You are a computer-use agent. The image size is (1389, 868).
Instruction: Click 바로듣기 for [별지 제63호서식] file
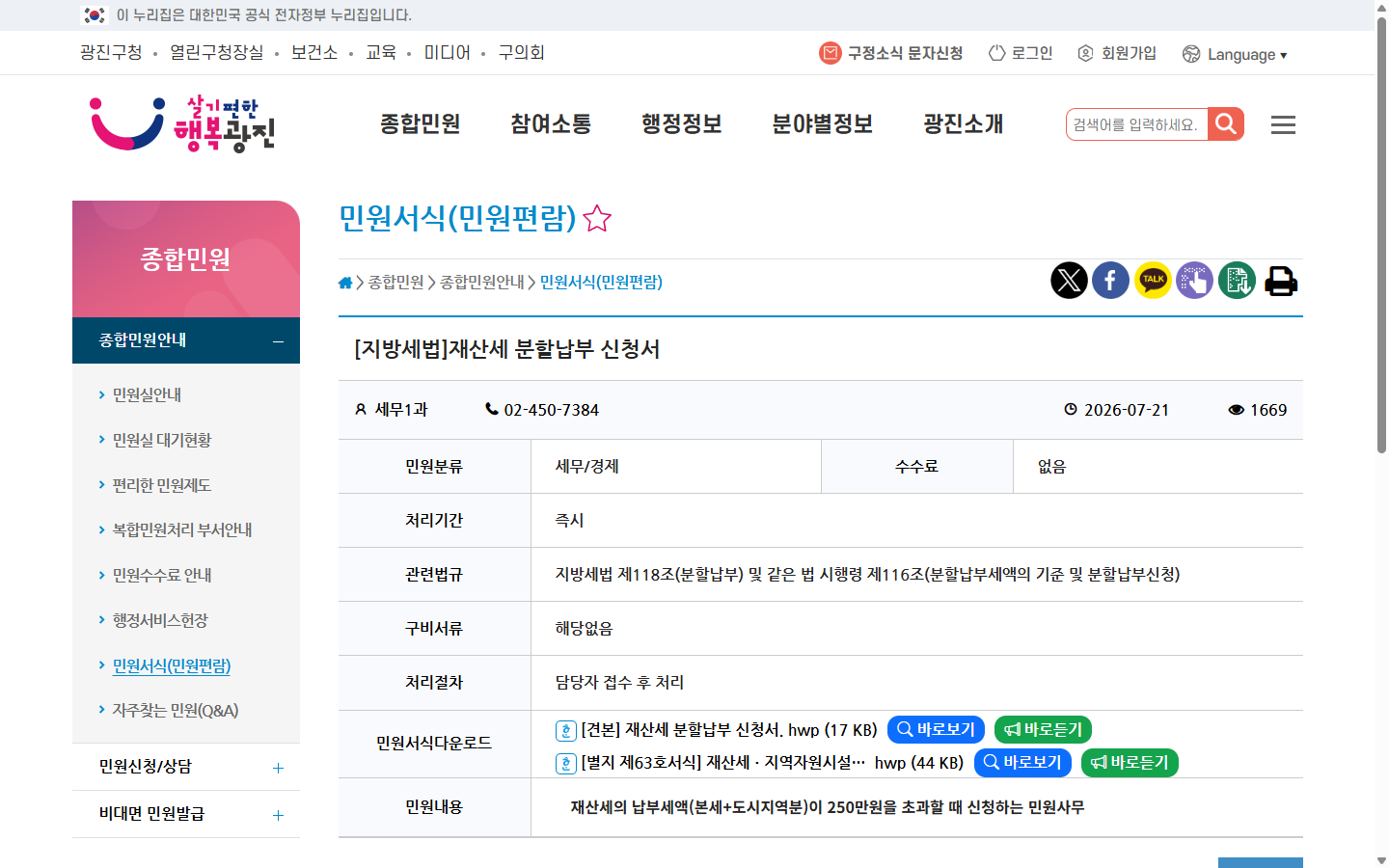[1130, 763]
